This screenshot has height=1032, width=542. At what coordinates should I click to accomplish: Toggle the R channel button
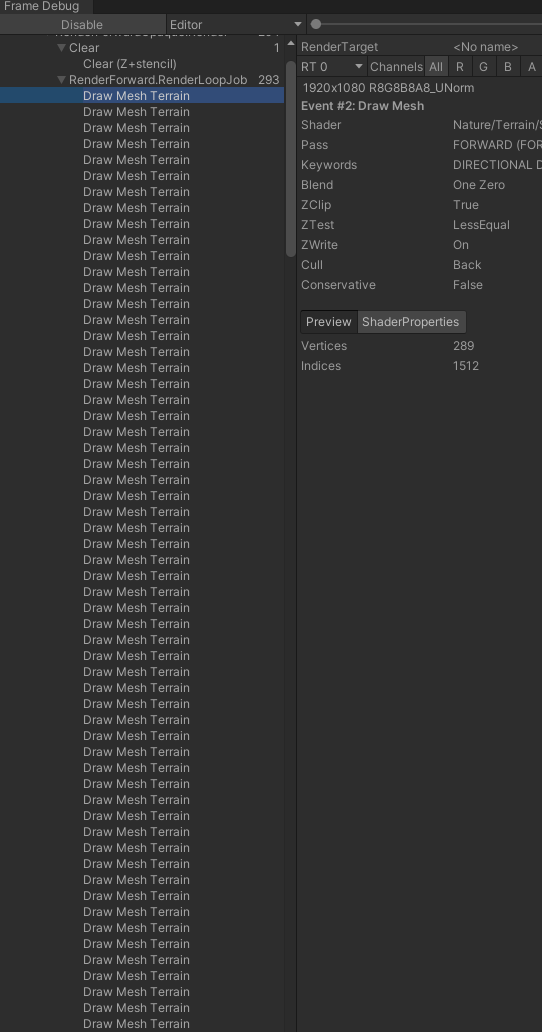click(460, 66)
